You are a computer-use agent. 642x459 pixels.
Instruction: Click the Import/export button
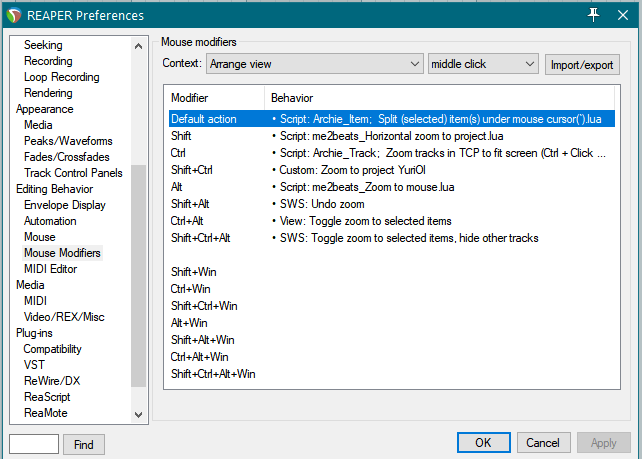pyautogui.click(x=583, y=64)
